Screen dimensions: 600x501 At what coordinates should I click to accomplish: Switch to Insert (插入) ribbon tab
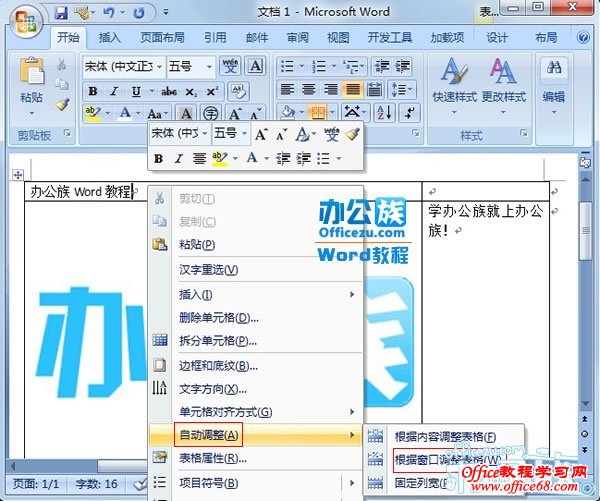(x=109, y=37)
